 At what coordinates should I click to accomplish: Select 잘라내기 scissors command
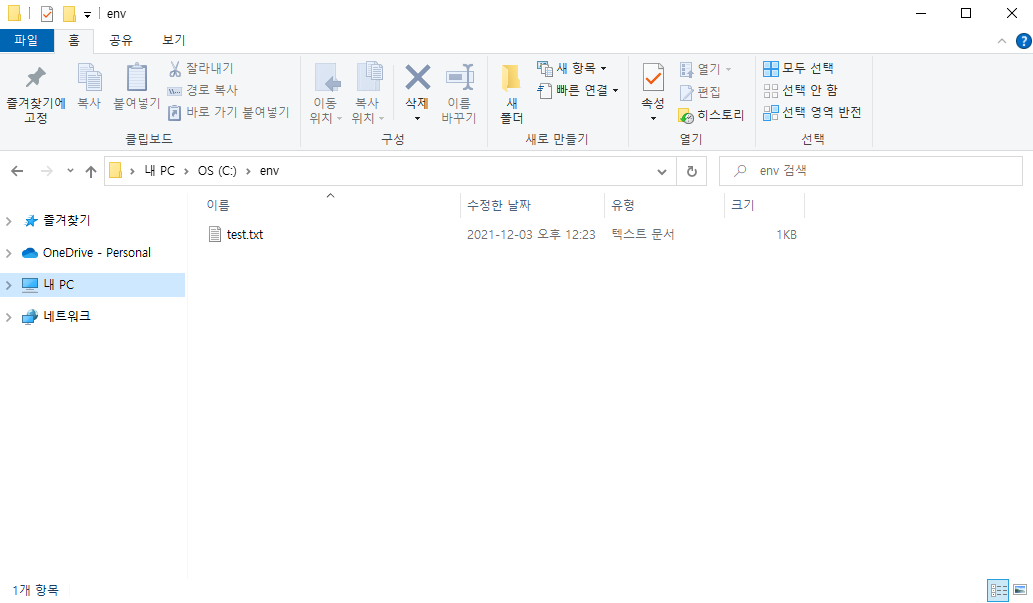pyautogui.click(x=202, y=69)
